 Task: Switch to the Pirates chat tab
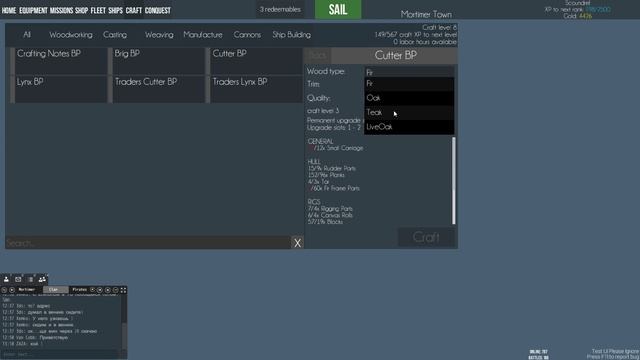point(79,290)
